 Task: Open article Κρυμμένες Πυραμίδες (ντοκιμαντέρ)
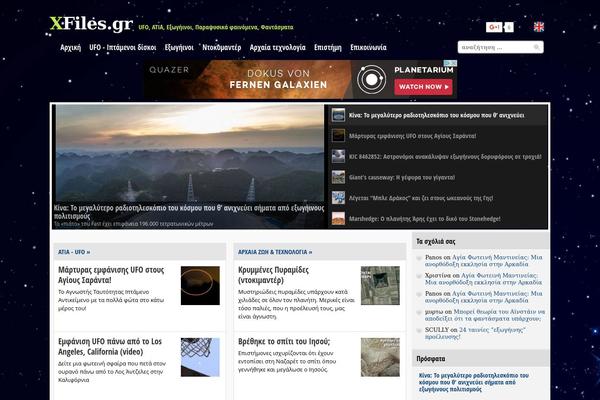(273, 275)
